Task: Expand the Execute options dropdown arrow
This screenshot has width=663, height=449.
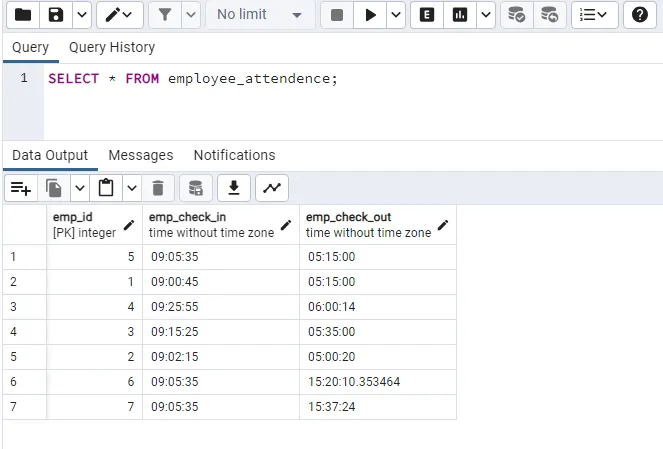Action: tap(396, 15)
